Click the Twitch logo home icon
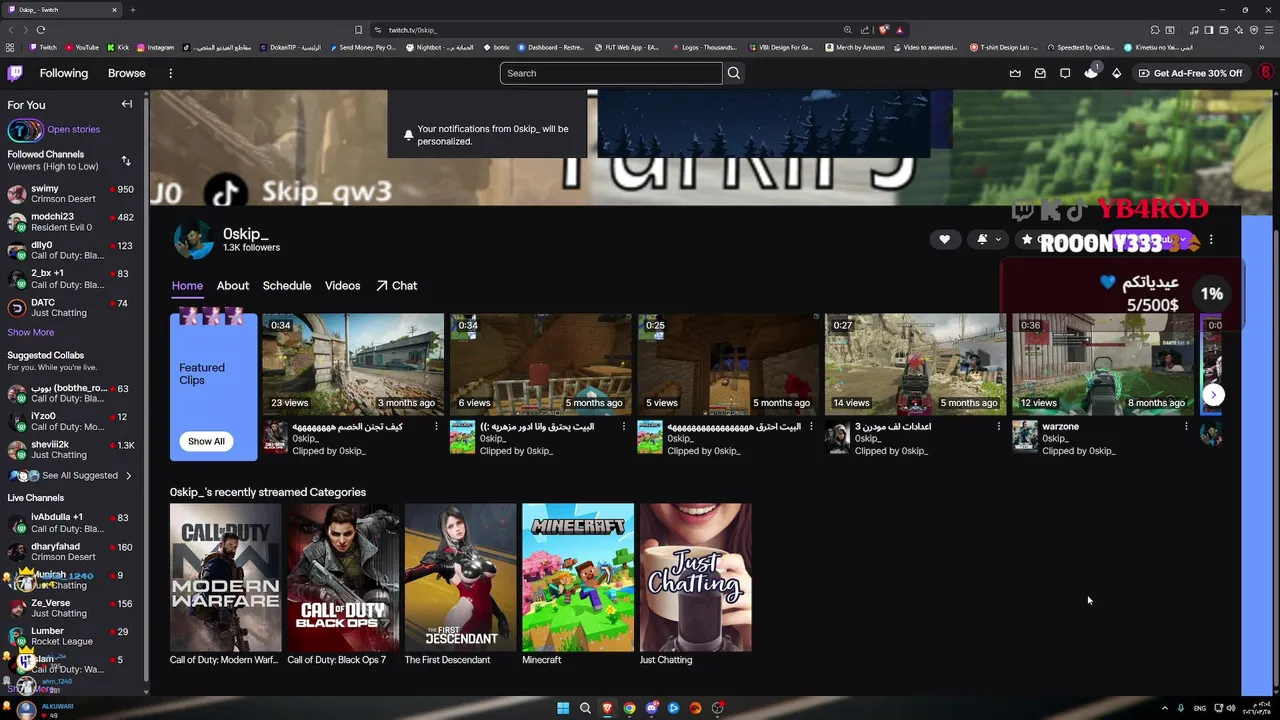The height and width of the screenshot is (720, 1280). click(15, 73)
